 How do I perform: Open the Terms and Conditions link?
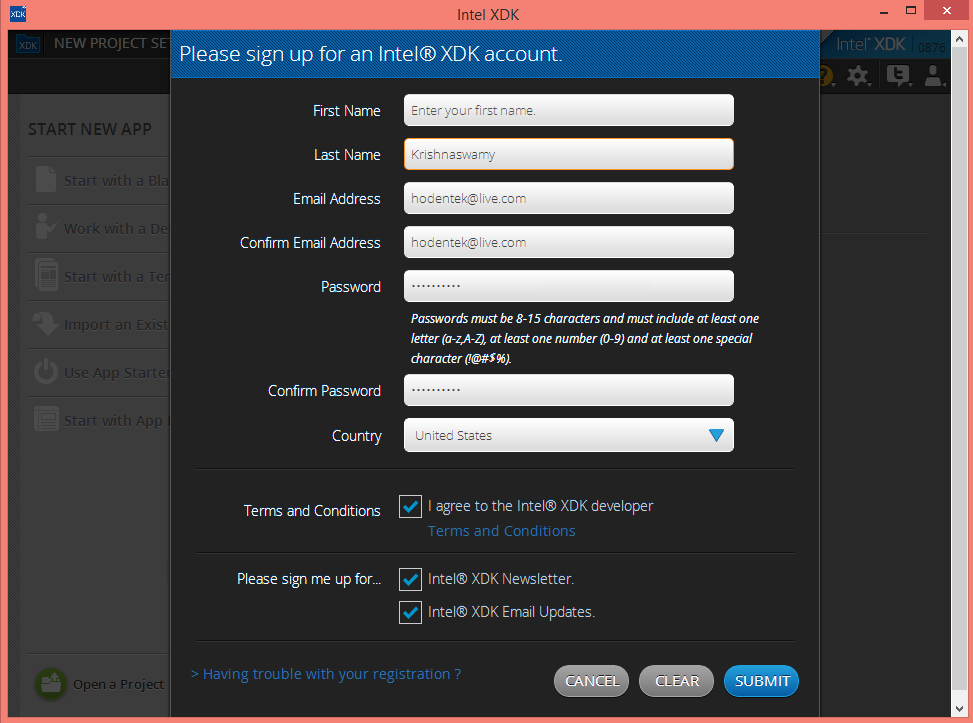pos(501,531)
